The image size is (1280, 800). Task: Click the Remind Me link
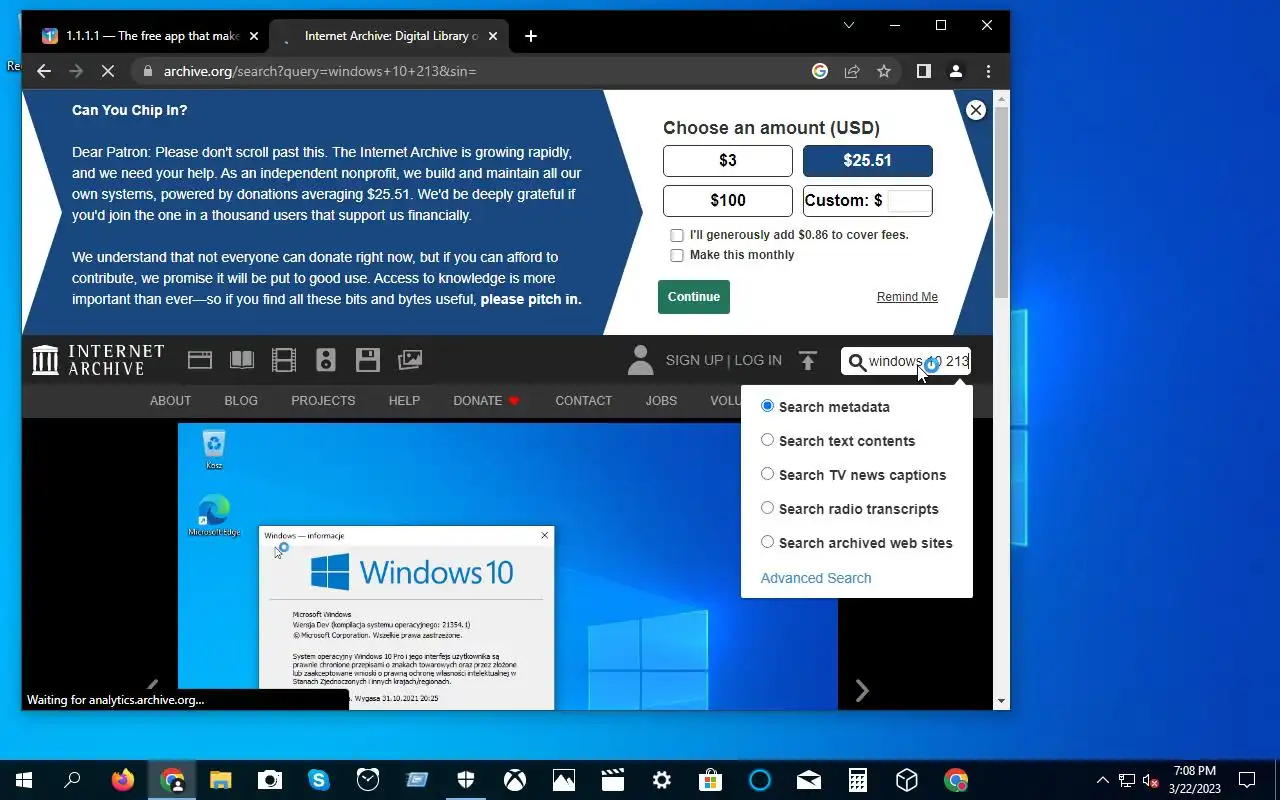tap(907, 297)
